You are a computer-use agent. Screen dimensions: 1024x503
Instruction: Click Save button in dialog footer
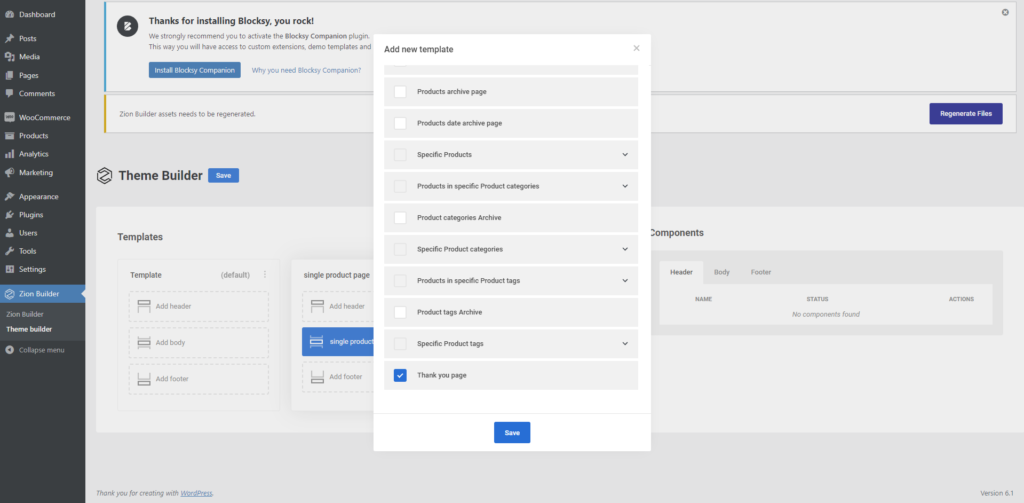(x=512, y=432)
